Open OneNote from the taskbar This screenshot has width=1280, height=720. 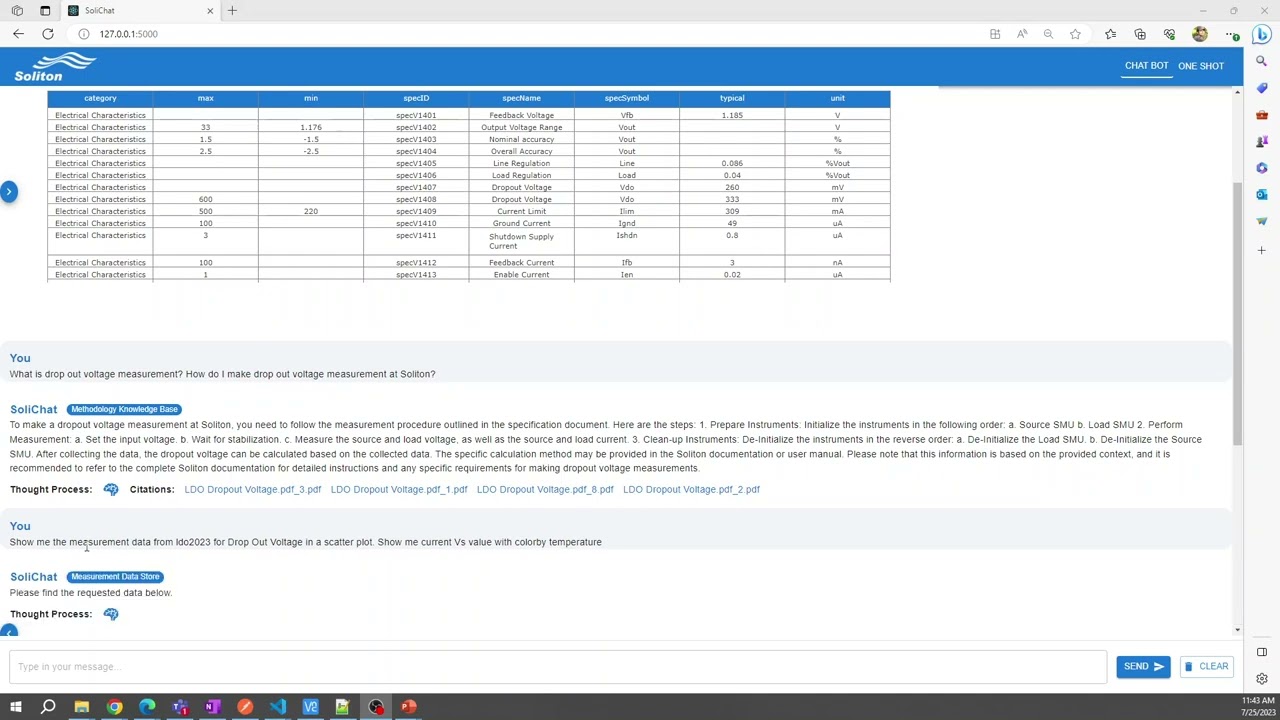212,707
